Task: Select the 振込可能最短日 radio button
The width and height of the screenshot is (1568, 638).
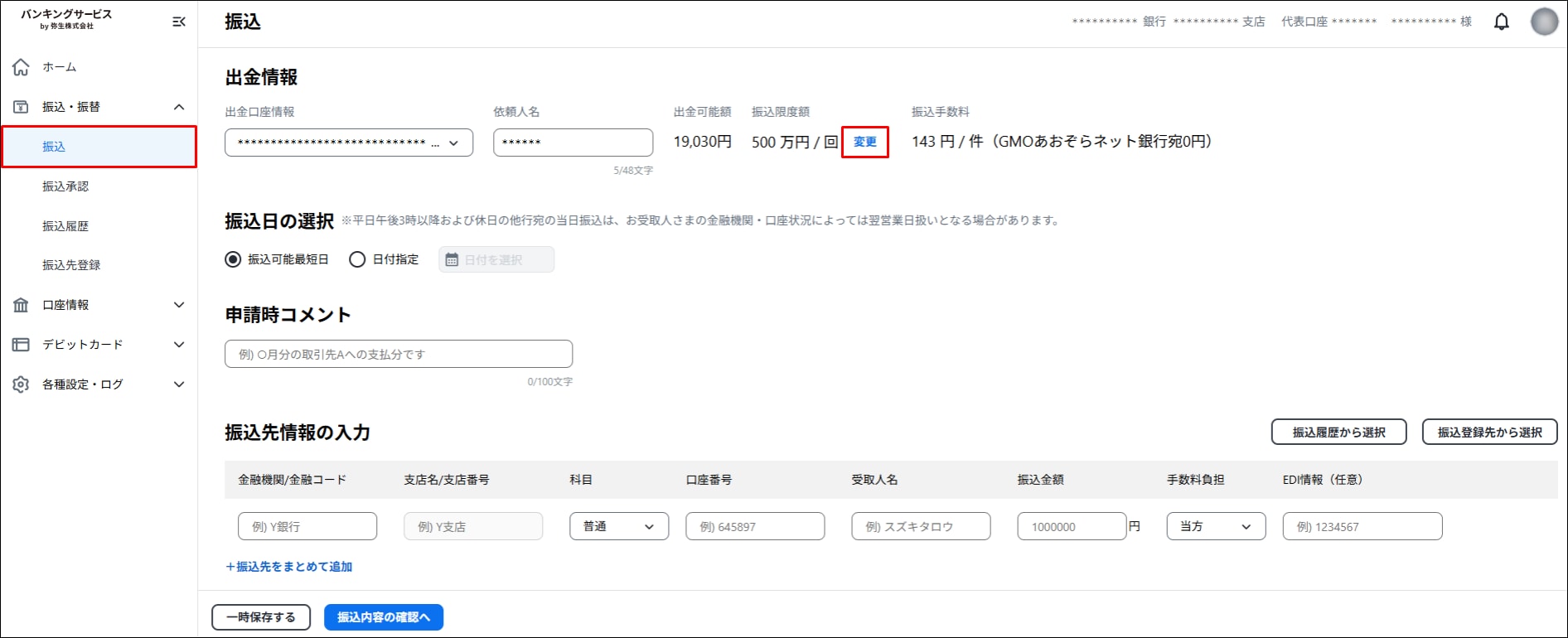Action: click(x=234, y=259)
